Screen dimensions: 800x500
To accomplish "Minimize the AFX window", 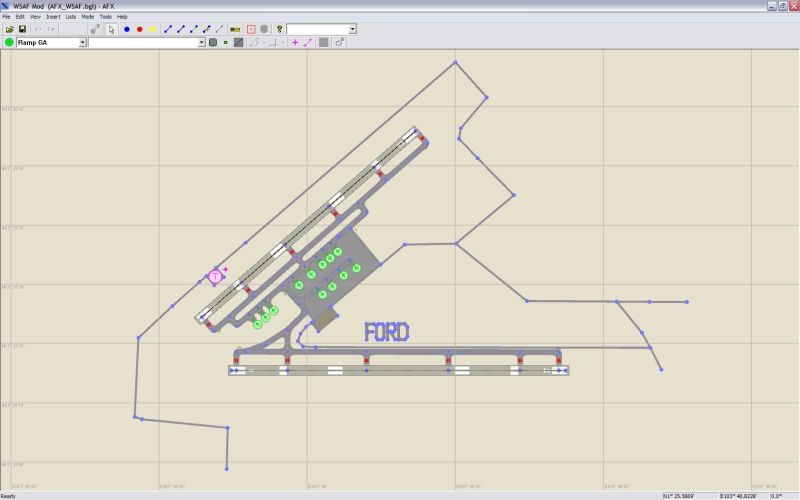I will (x=771, y=6).
